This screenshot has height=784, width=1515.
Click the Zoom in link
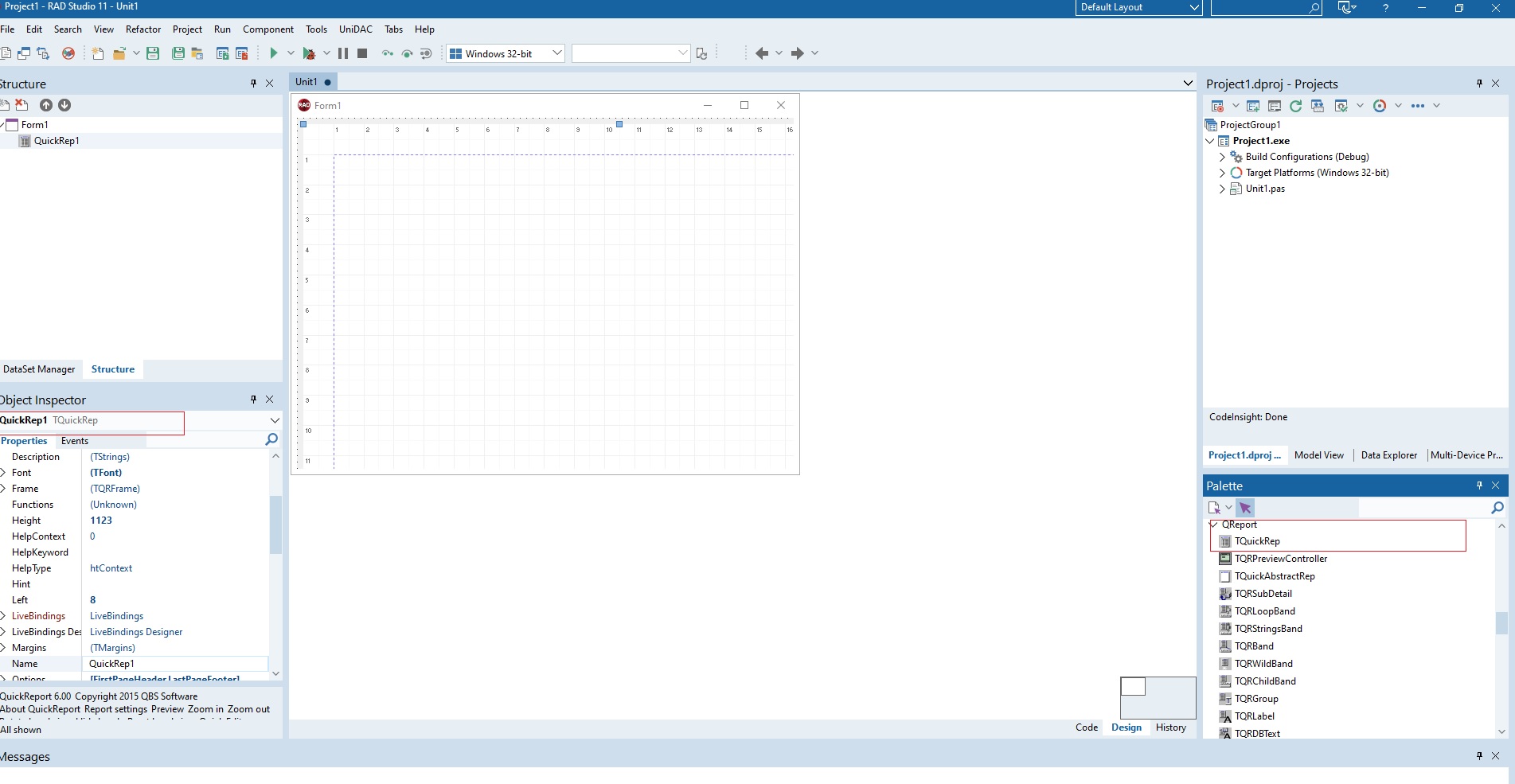pos(205,709)
